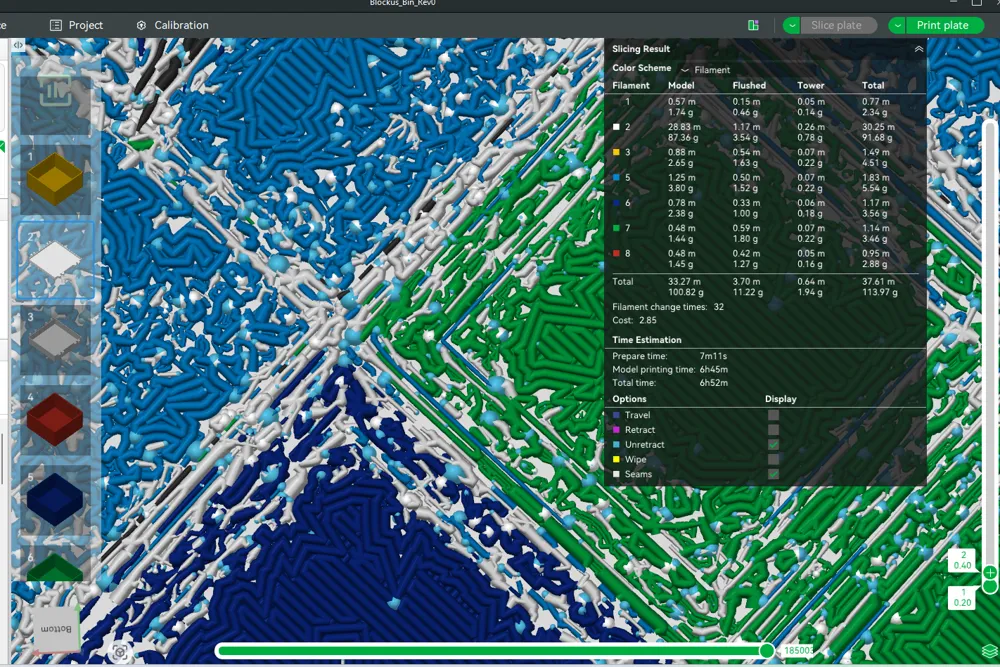Open the Print plate dropdown arrow
The height and width of the screenshot is (667, 1000).
pos(897,25)
